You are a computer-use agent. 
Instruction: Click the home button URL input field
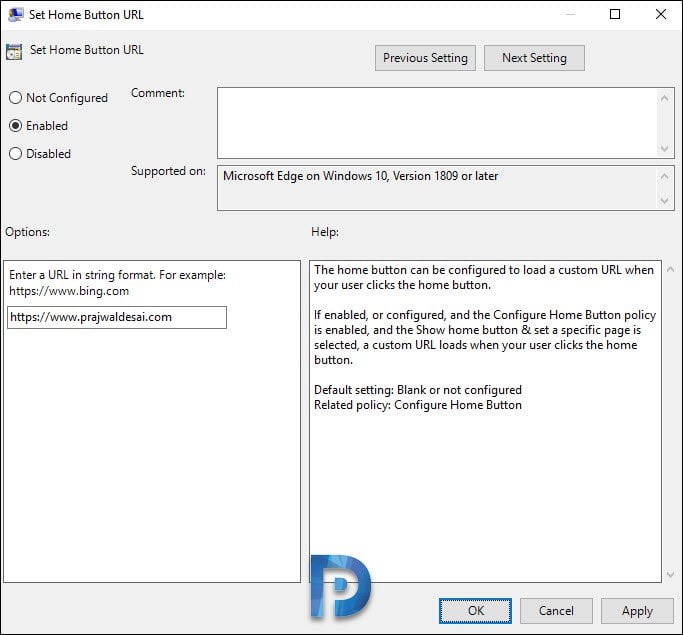(x=117, y=317)
